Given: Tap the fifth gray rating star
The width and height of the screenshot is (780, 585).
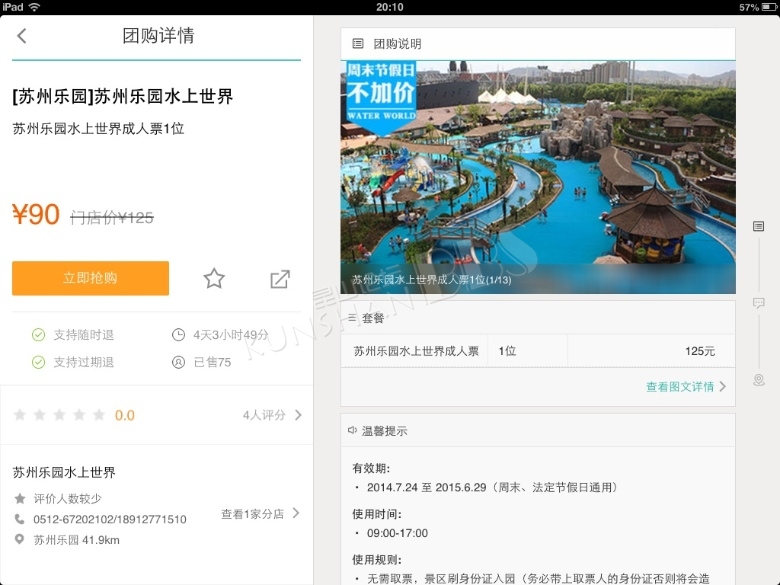Looking at the screenshot, I should click(x=99, y=414).
